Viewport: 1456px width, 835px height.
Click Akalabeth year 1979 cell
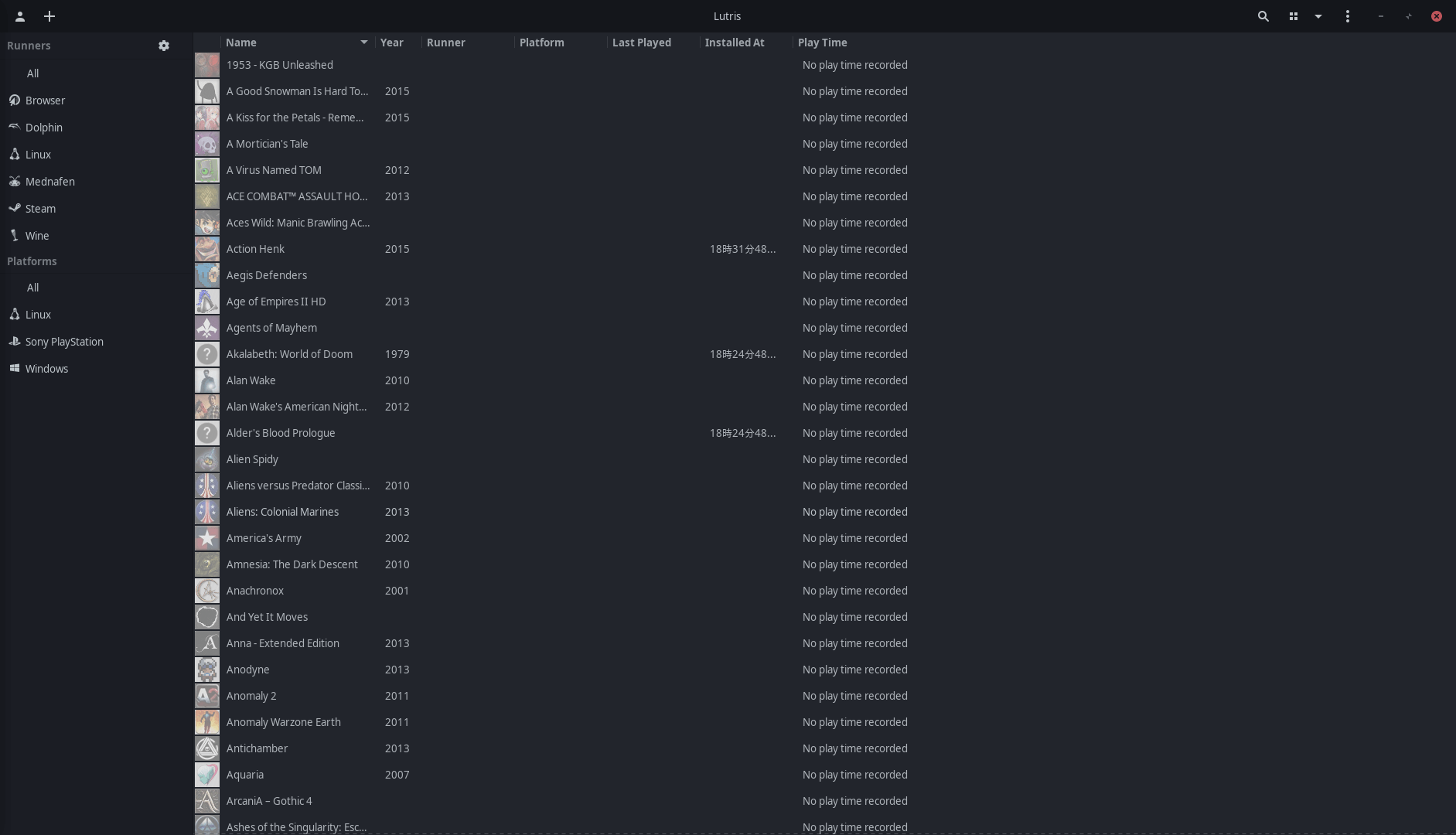(397, 354)
